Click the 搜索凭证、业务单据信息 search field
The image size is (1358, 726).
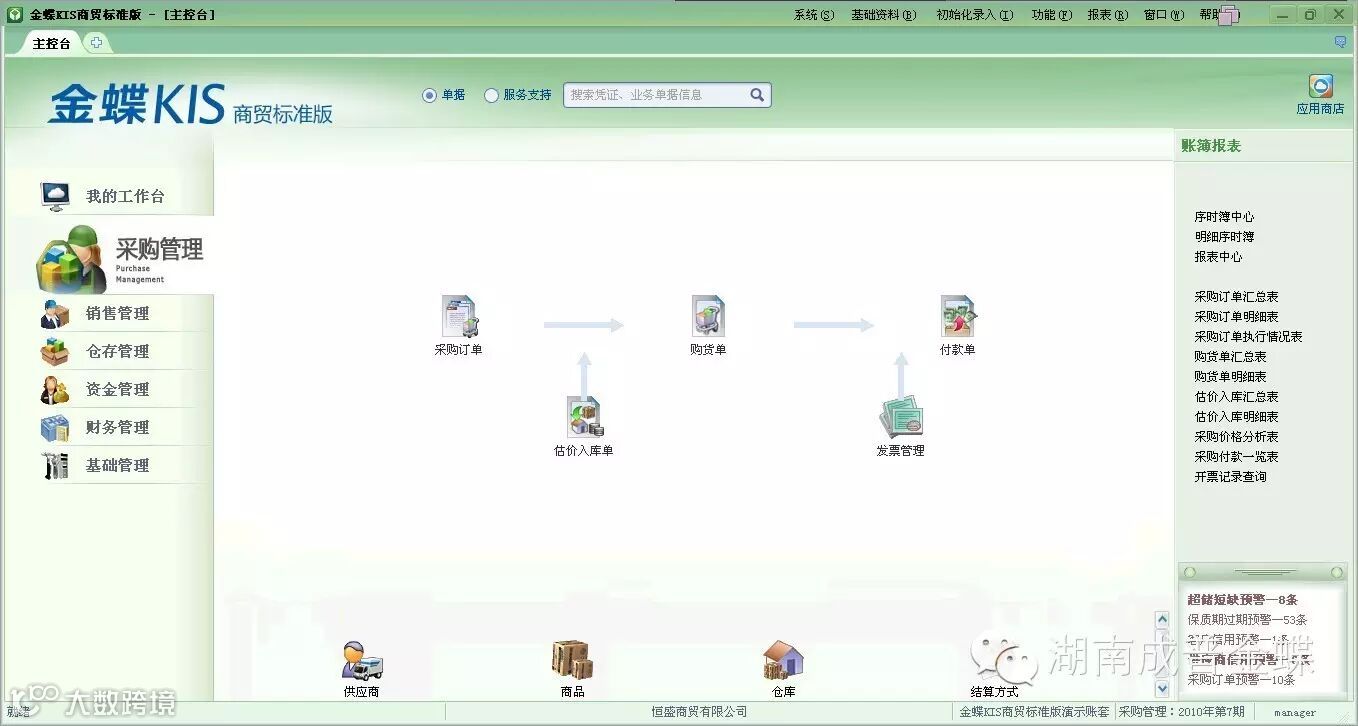(656, 95)
